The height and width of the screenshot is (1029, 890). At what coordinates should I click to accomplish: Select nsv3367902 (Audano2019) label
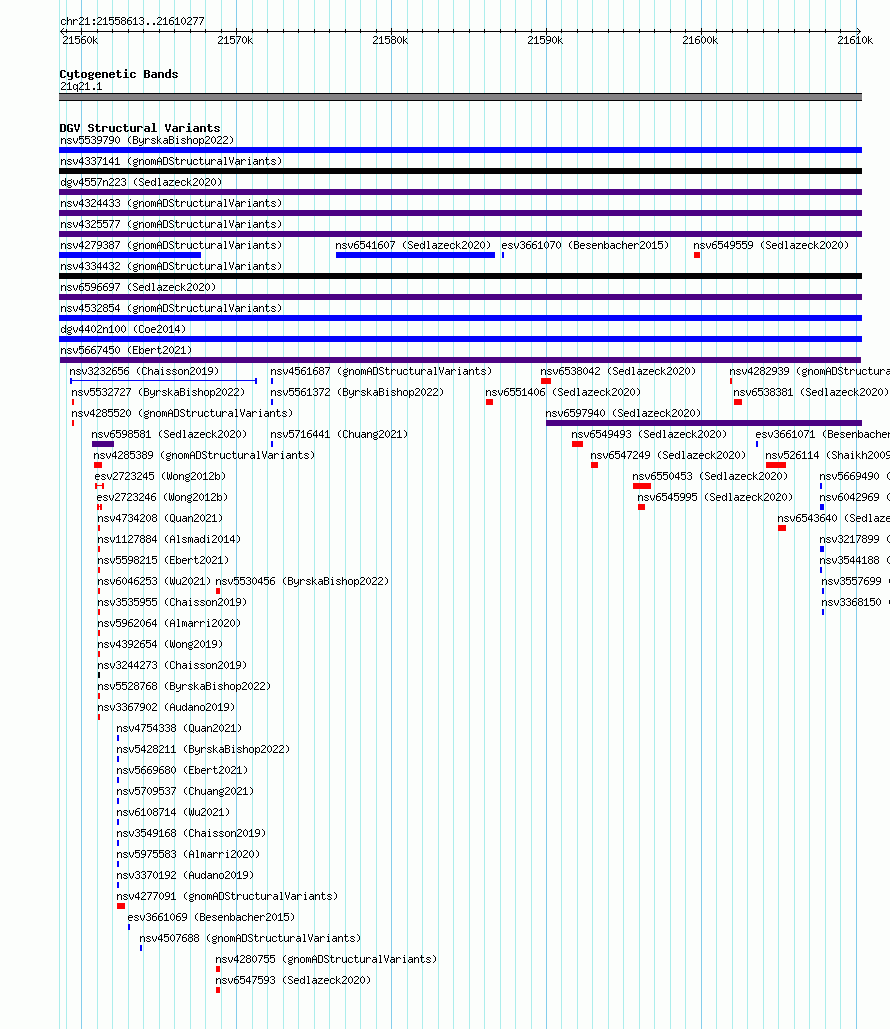[x=165, y=707]
